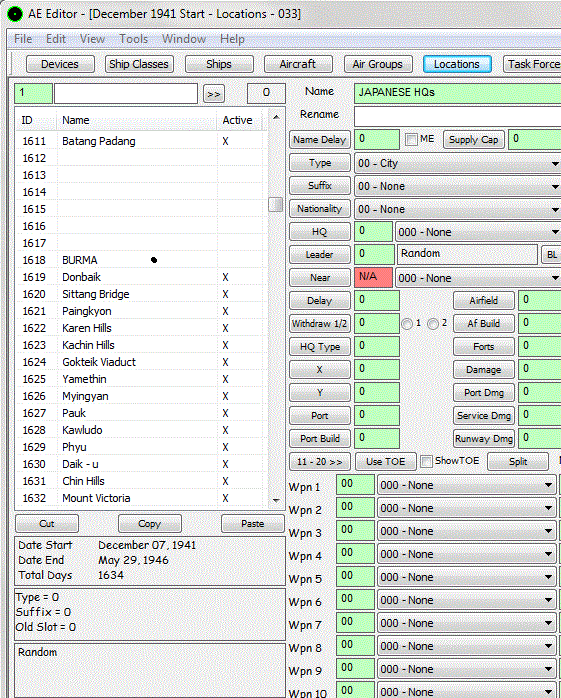This screenshot has width=561, height=698.
Task: Open the Air Groups editor
Action: click(x=378, y=64)
